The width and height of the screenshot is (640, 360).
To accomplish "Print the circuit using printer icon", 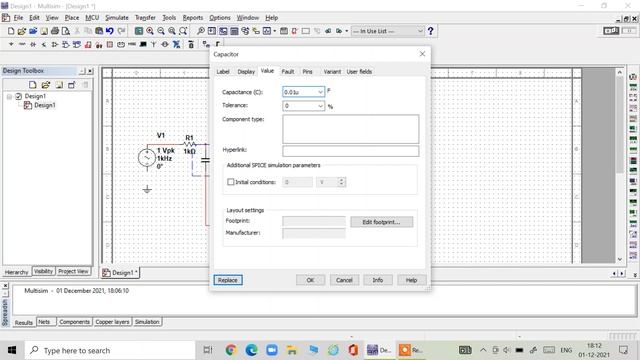I will coord(55,31).
